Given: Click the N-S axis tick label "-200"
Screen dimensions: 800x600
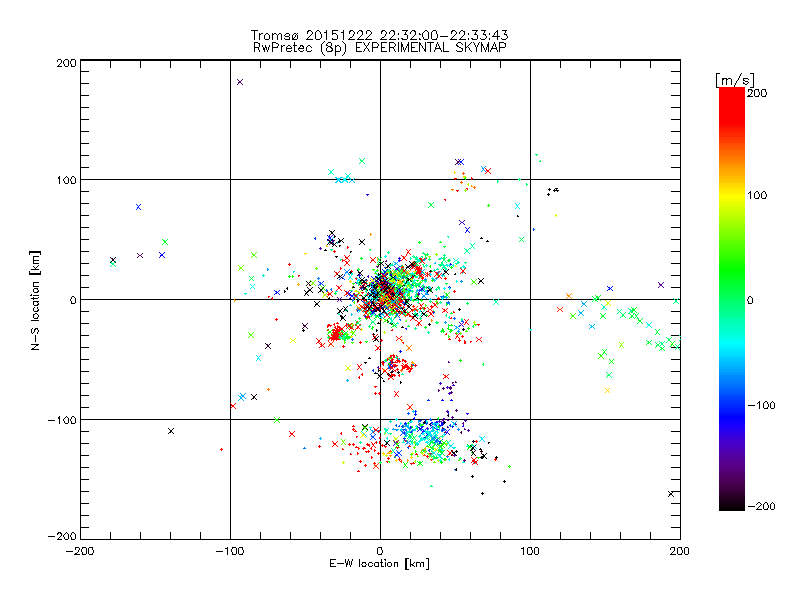Looking at the screenshot, I should 62,536.
